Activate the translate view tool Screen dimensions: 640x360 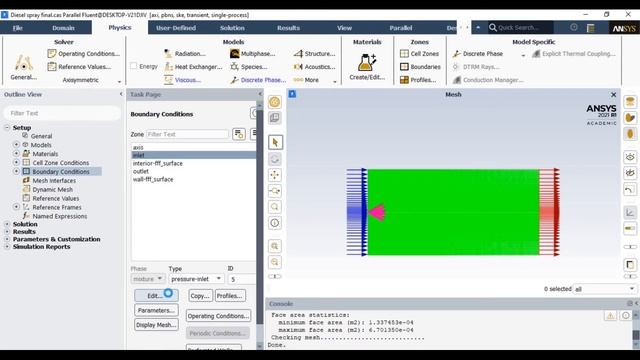coord(275,175)
